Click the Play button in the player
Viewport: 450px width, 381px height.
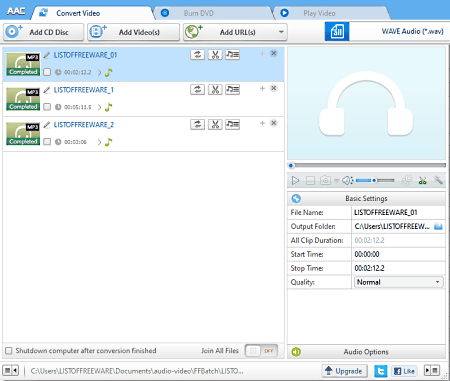295,180
